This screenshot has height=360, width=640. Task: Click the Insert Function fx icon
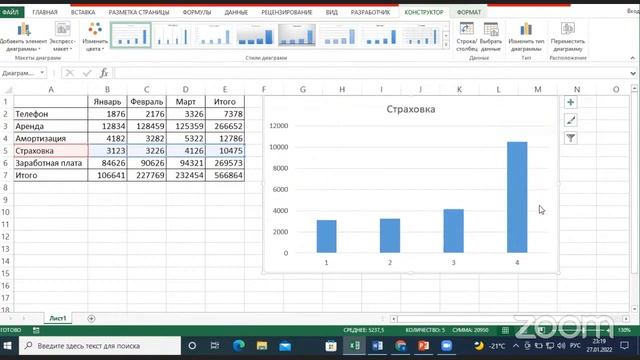(104, 73)
